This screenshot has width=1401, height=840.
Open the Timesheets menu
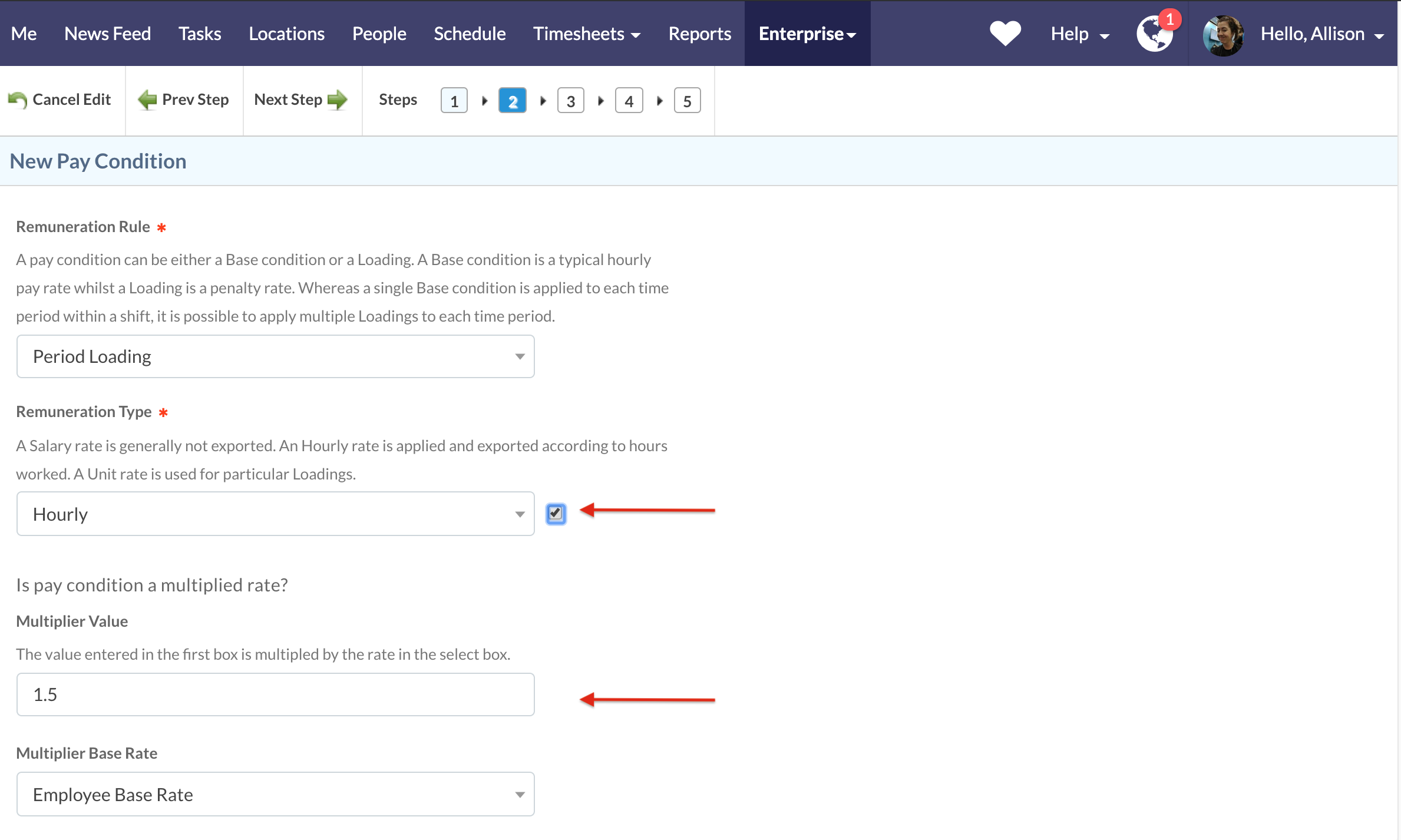tap(586, 34)
